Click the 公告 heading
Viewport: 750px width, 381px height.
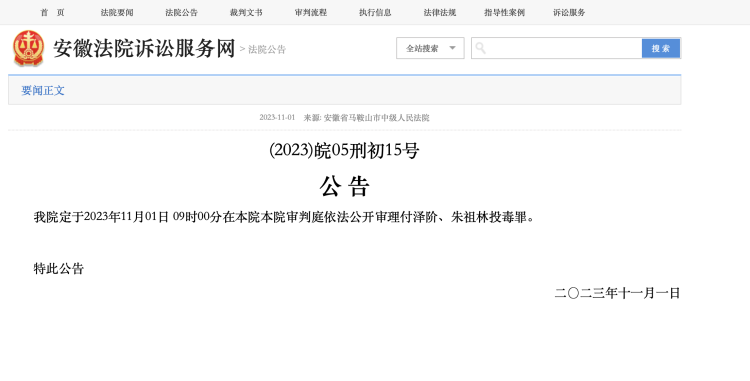click(344, 186)
